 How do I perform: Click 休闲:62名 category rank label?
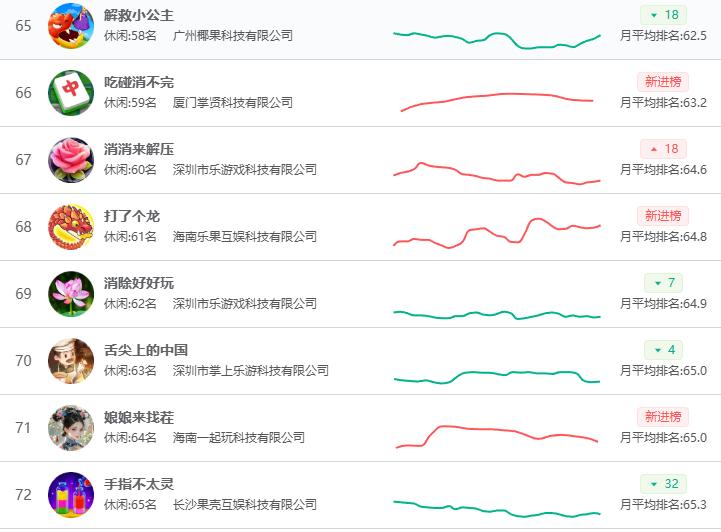pos(130,303)
